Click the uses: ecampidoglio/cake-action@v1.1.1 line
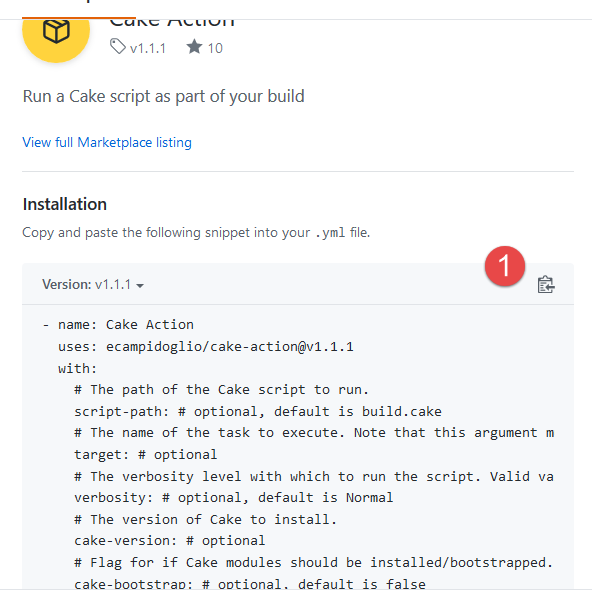This screenshot has width=592, height=593. (206, 347)
